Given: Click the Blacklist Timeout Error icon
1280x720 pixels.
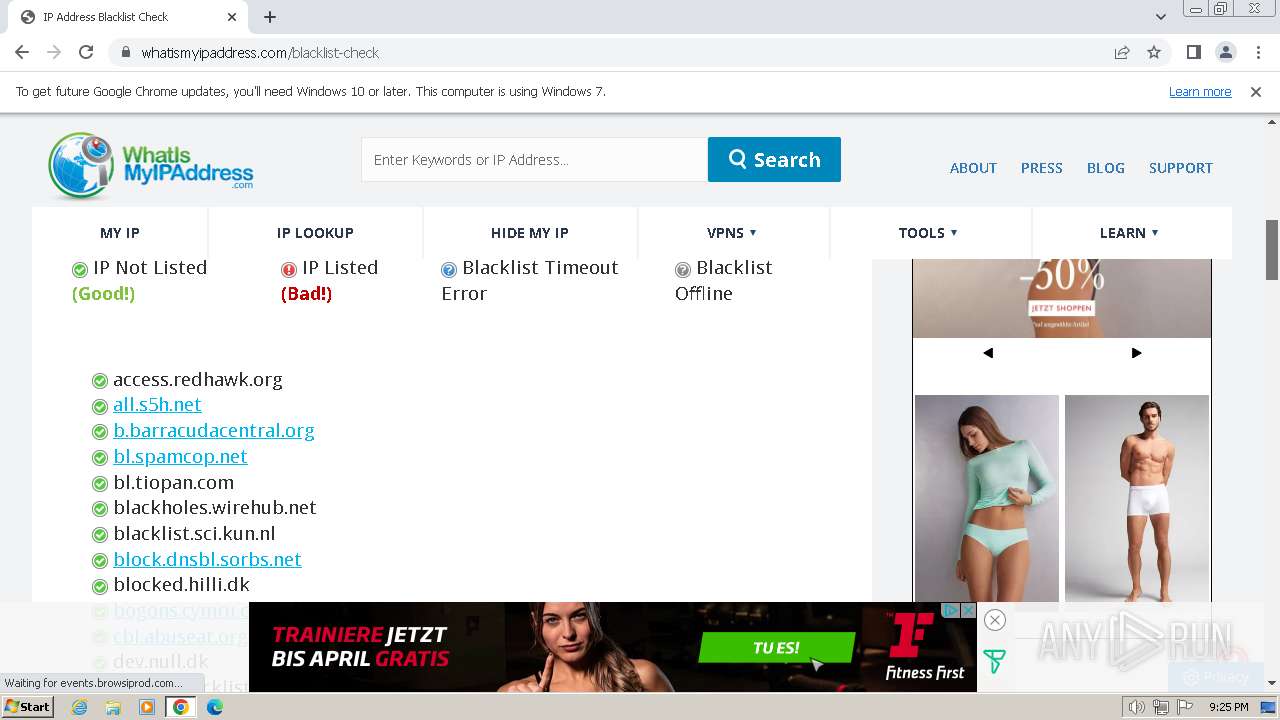Looking at the screenshot, I should pos(449,269).
